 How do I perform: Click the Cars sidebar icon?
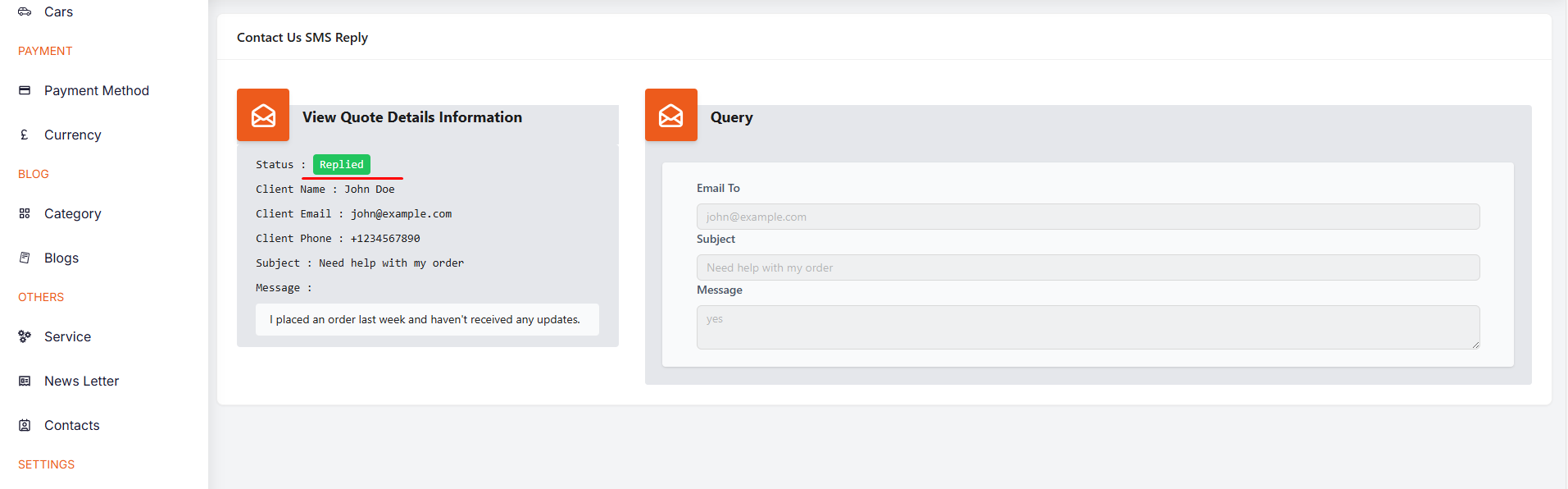(x=25, y=11)
